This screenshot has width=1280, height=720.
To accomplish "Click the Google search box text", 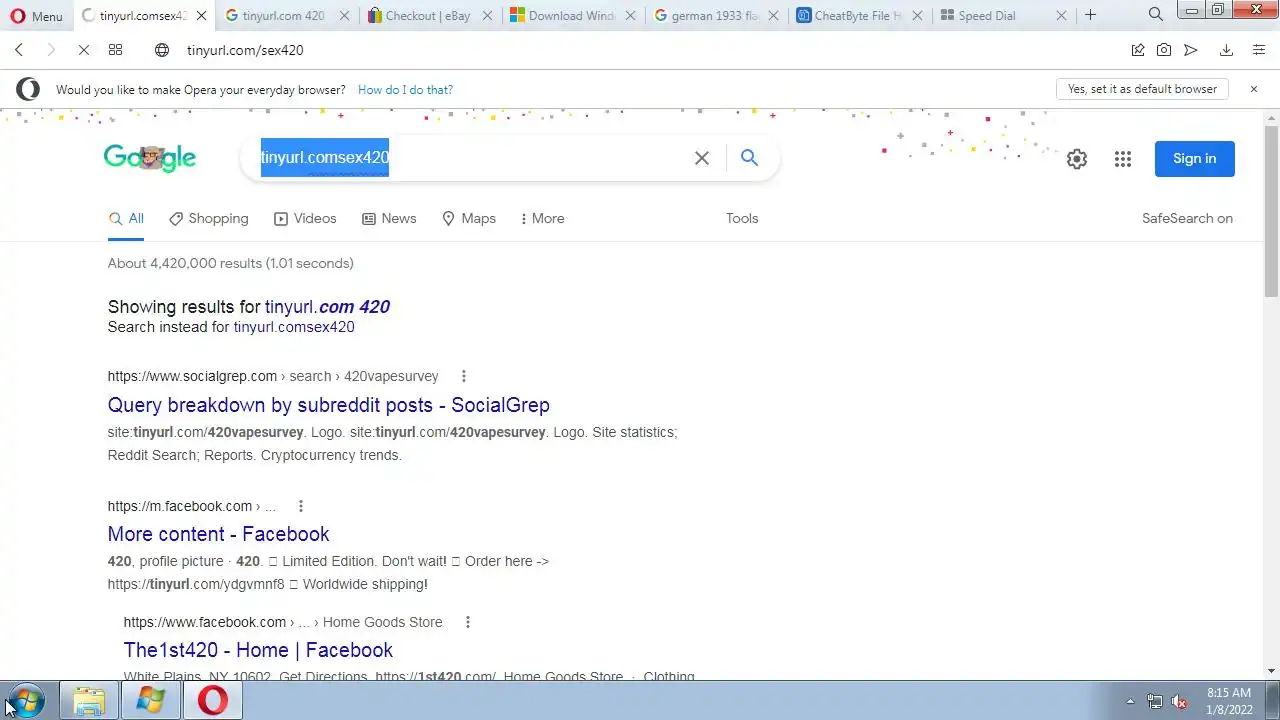I will click(324, 157).
